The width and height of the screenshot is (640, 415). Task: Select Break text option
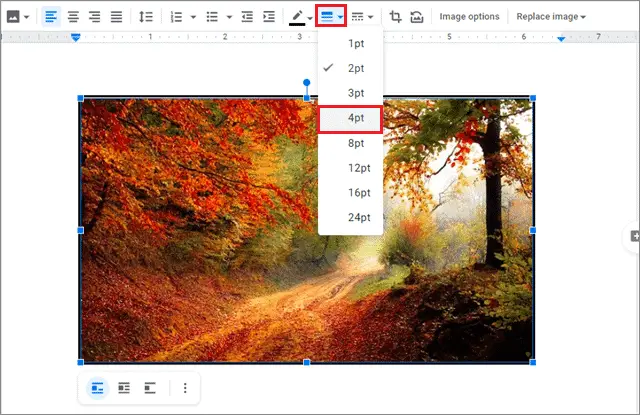pos(150,388)
